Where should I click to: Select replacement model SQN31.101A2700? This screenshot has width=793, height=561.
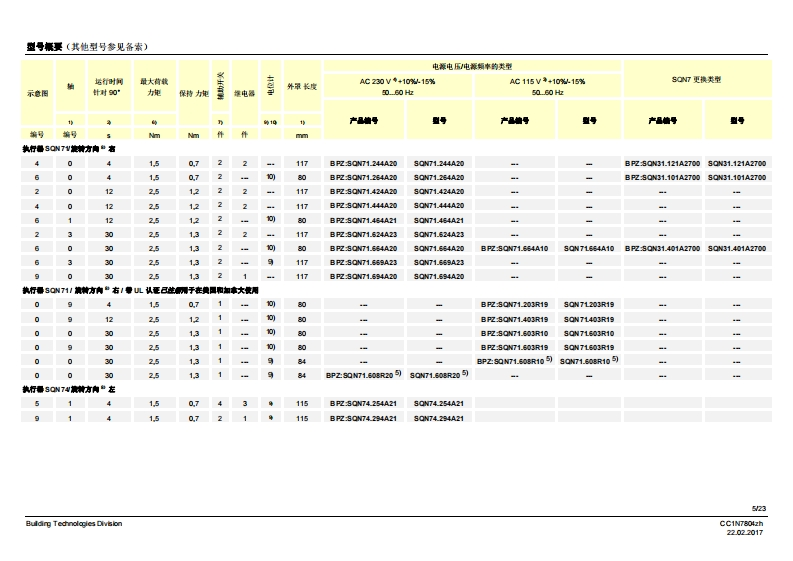point(736,177)
